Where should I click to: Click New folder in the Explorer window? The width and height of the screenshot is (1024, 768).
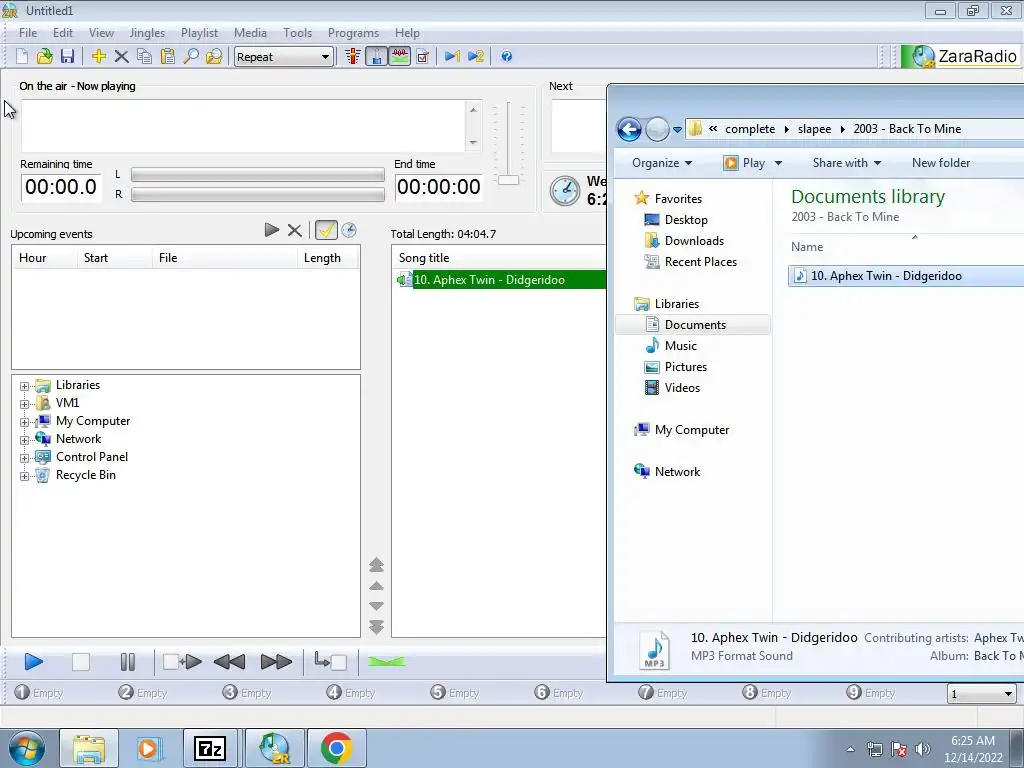(x=940, y=163)
